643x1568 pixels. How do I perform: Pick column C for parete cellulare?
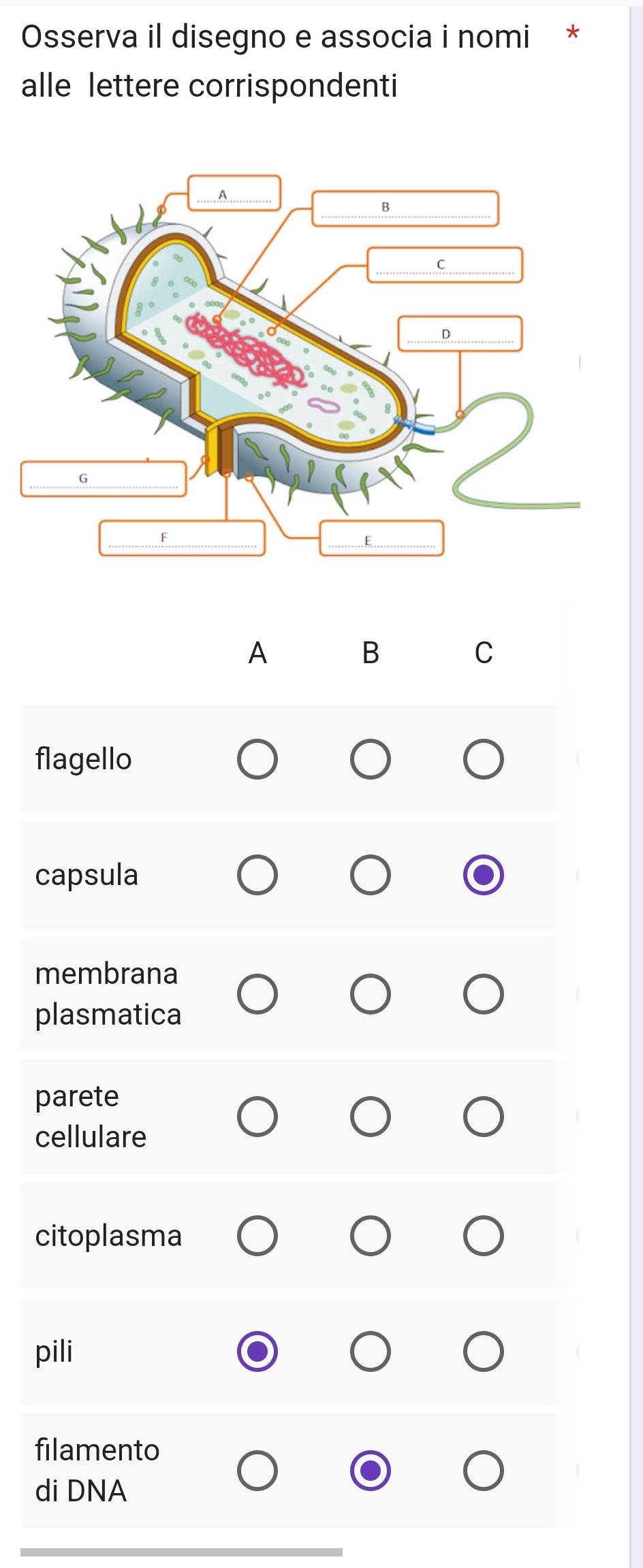(x=484, y=1117)
